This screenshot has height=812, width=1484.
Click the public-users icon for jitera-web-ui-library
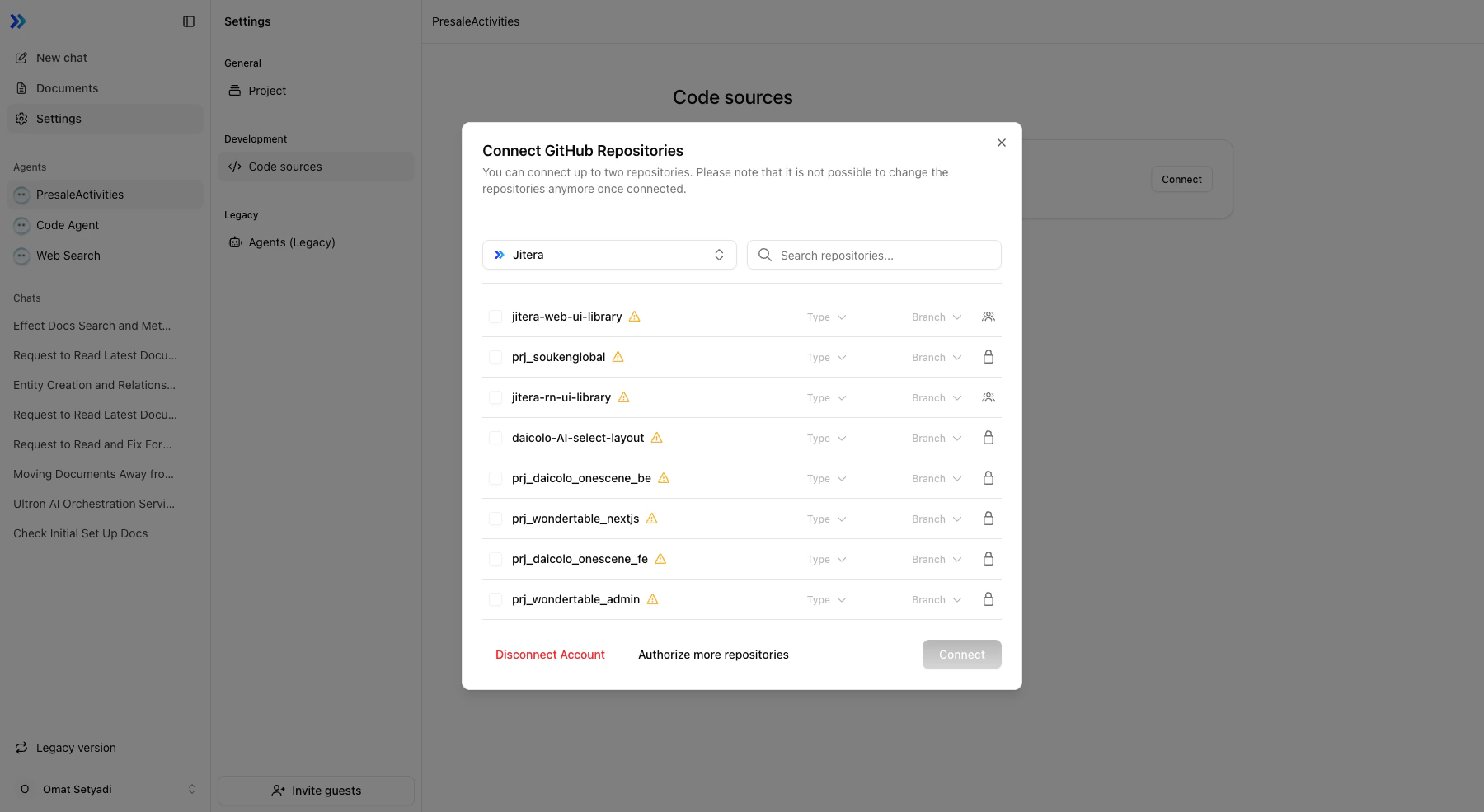[x=989, y=317]
